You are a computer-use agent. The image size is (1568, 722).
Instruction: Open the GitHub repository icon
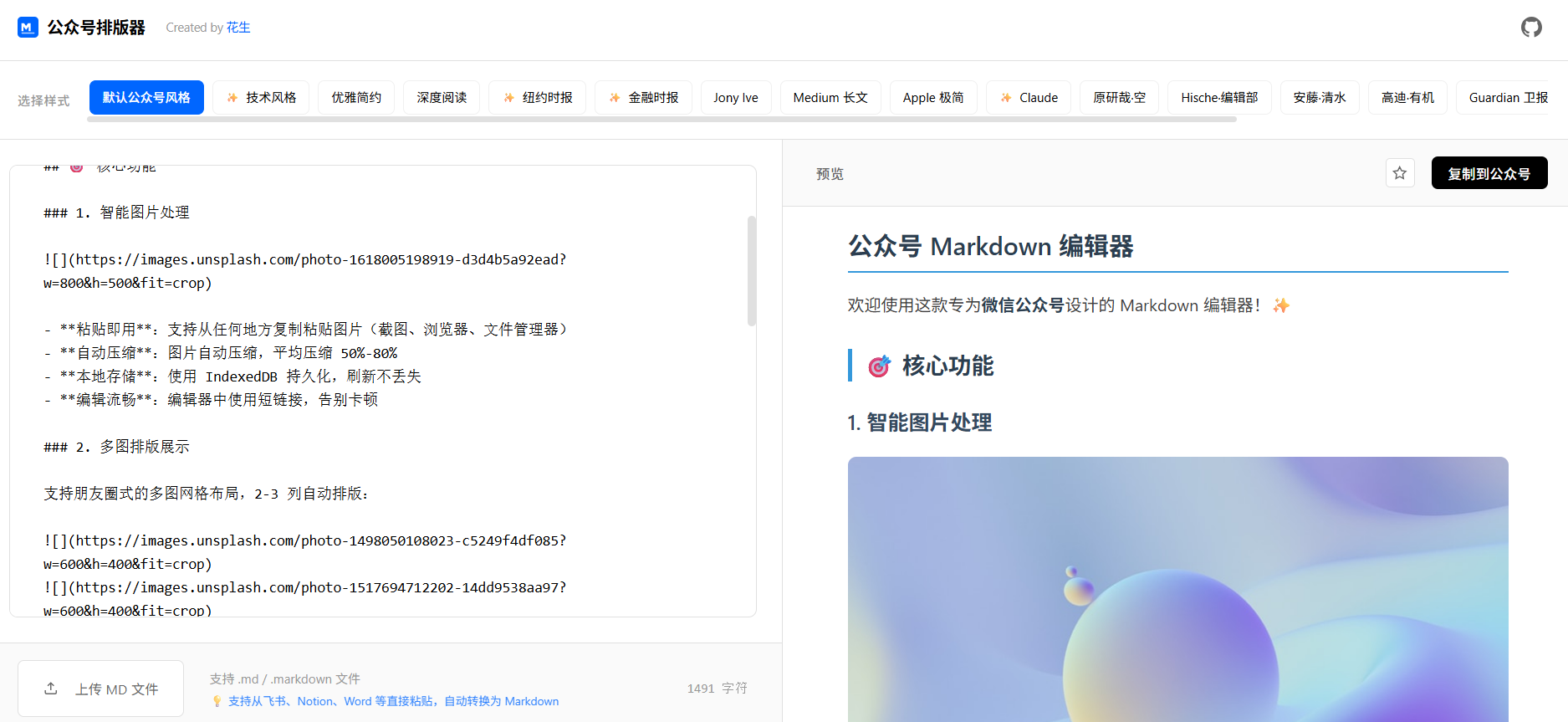click(1530, 28)
